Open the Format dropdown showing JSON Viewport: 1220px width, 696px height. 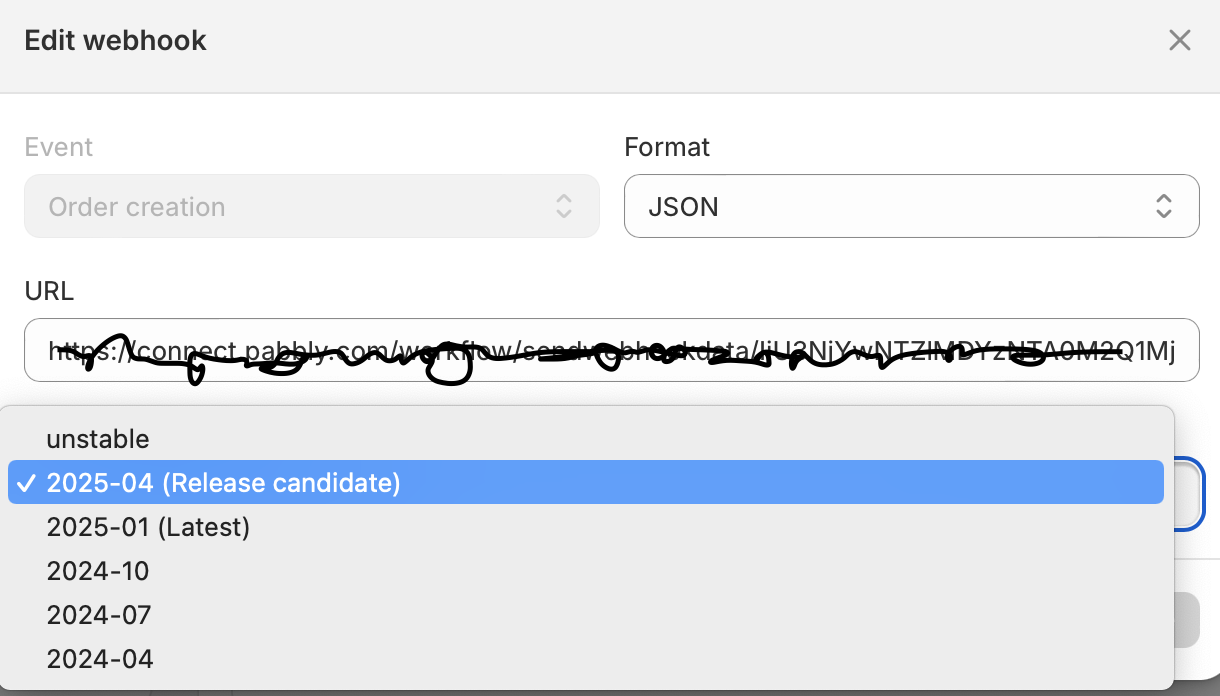coord(910,207)
